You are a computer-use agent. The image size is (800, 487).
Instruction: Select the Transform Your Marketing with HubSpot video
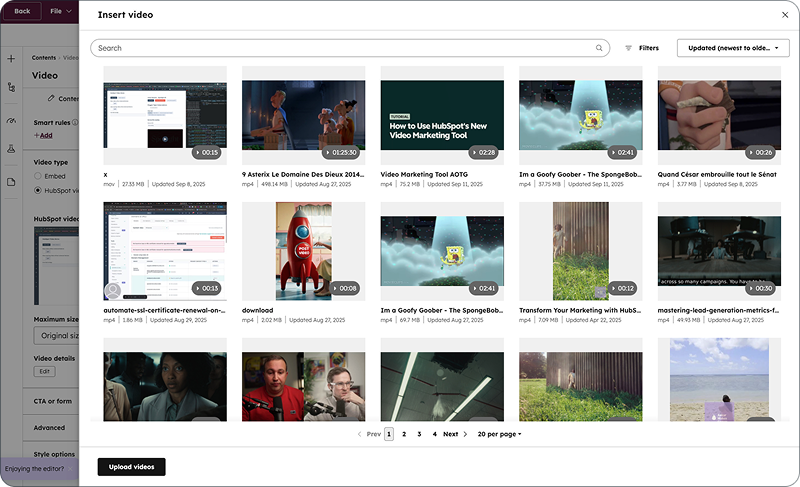(581, 251)
